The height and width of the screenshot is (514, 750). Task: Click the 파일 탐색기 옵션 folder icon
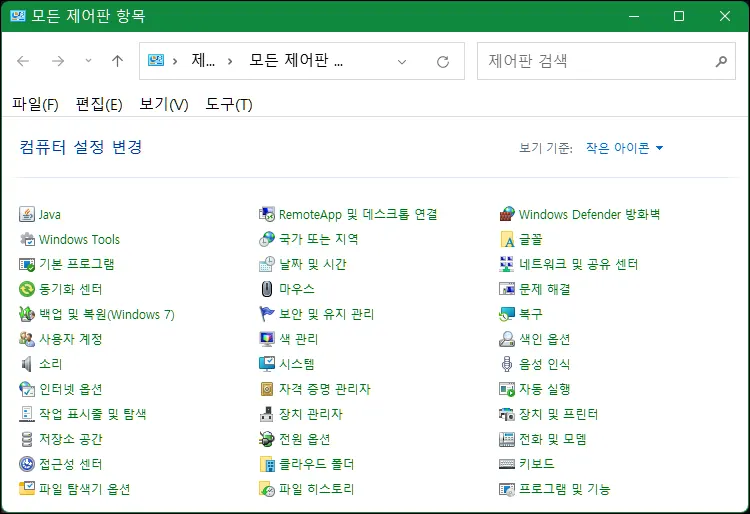(27, 489)
